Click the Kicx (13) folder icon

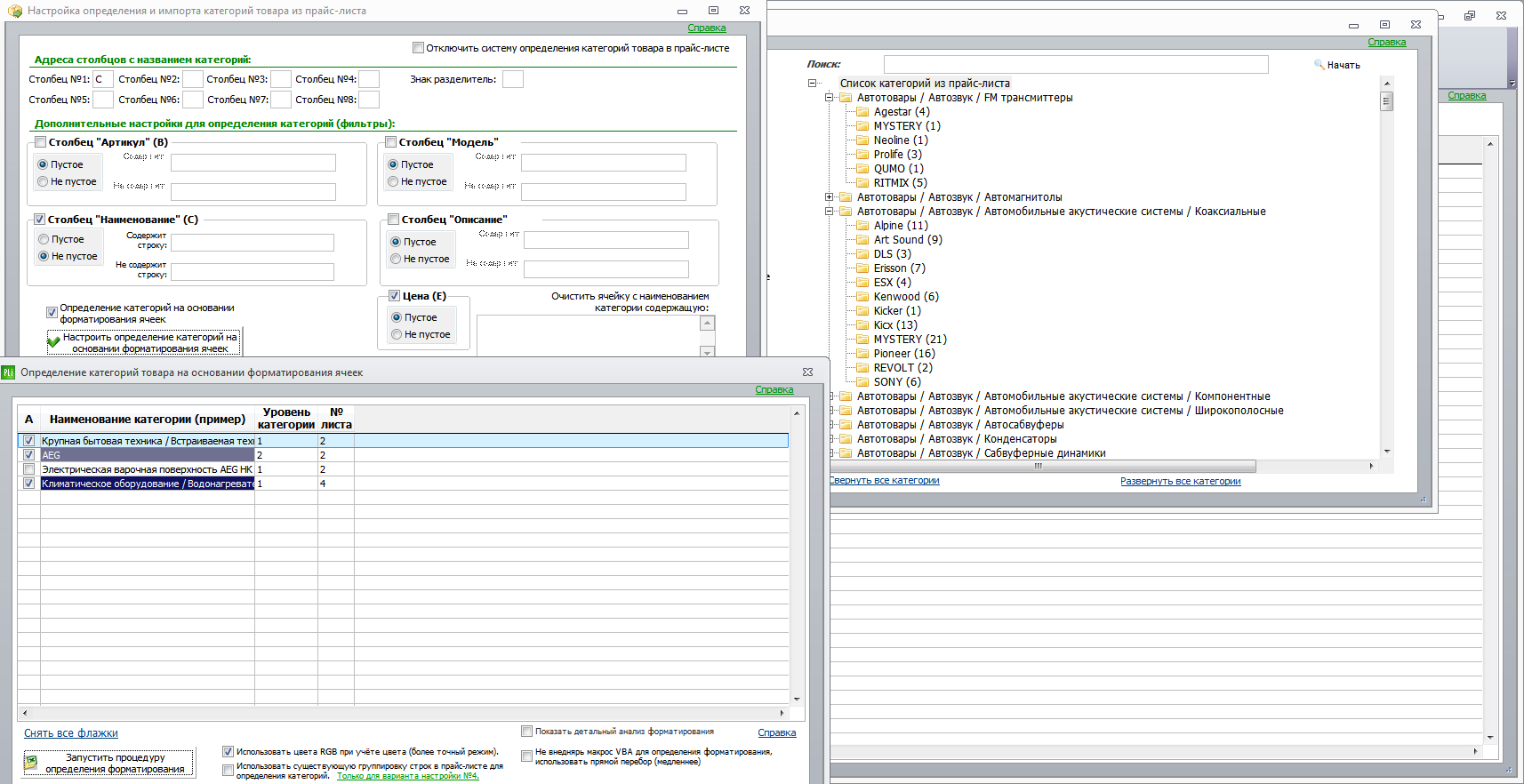pos(862,325)
